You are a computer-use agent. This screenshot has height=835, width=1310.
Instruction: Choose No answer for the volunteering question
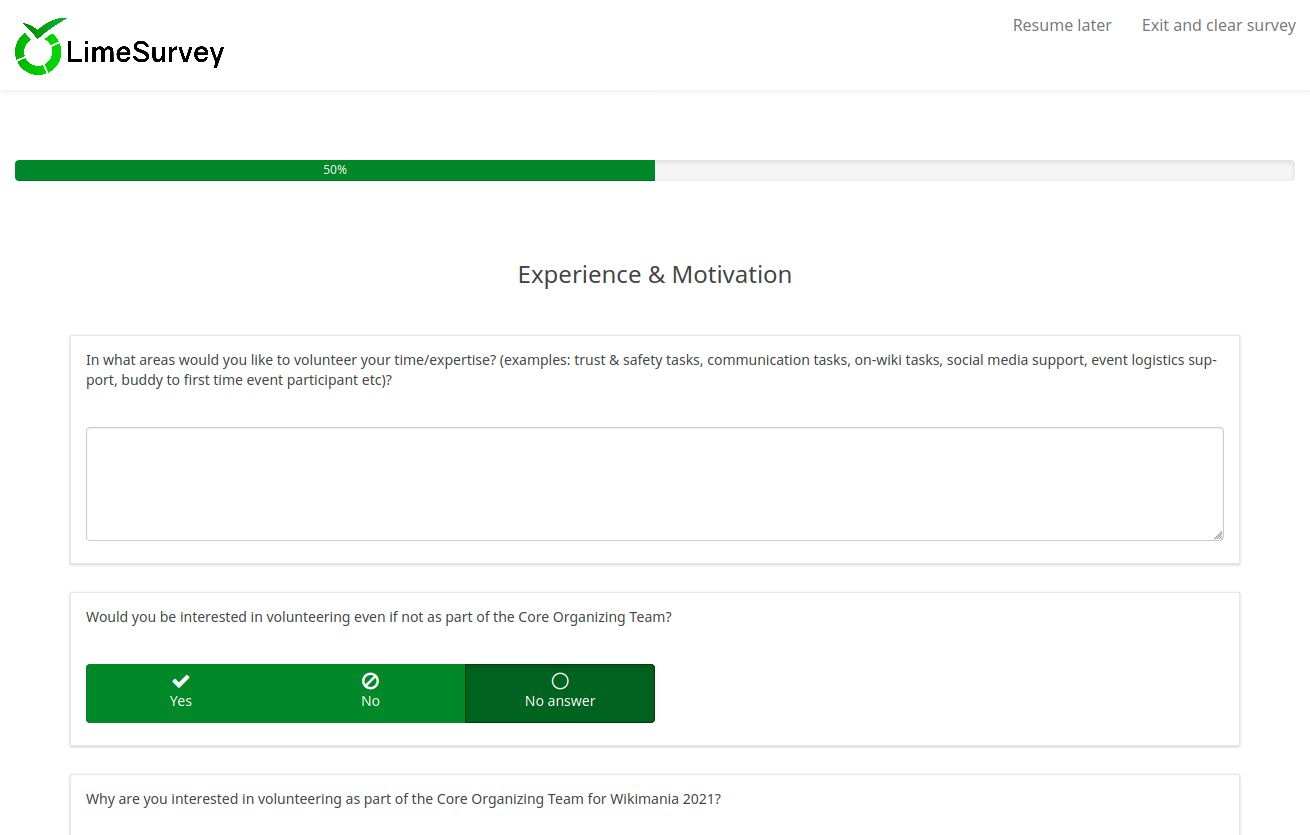click(x=559, y=693)
